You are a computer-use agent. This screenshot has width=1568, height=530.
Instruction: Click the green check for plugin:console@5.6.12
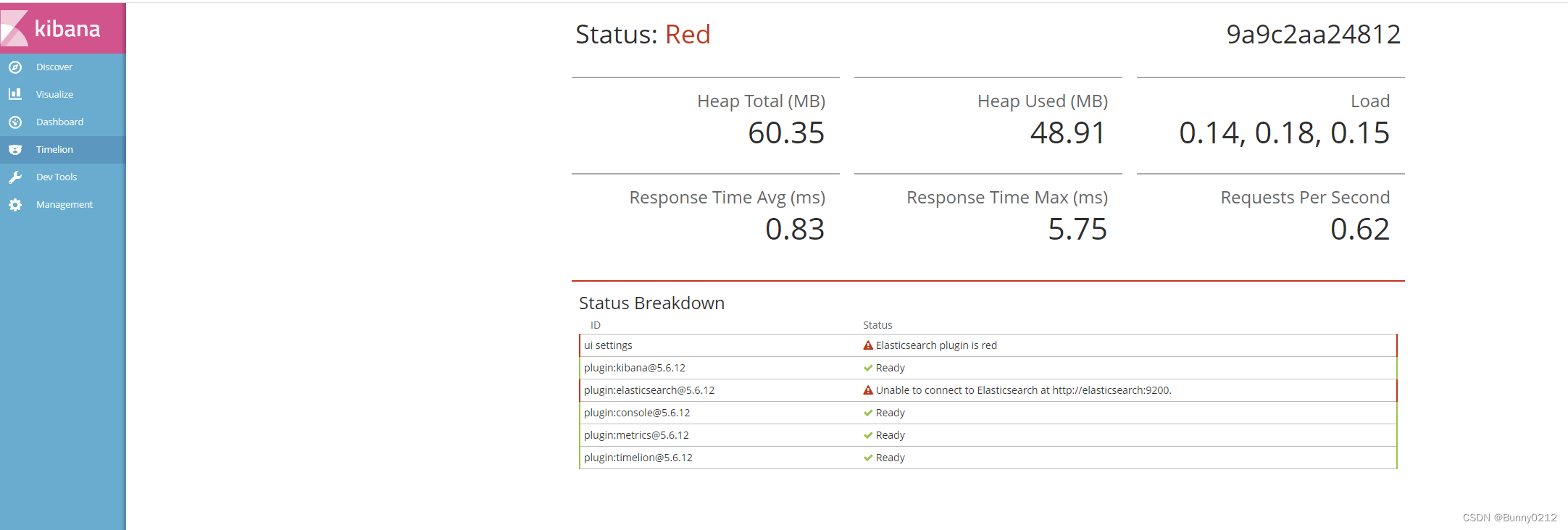[868, 413]
